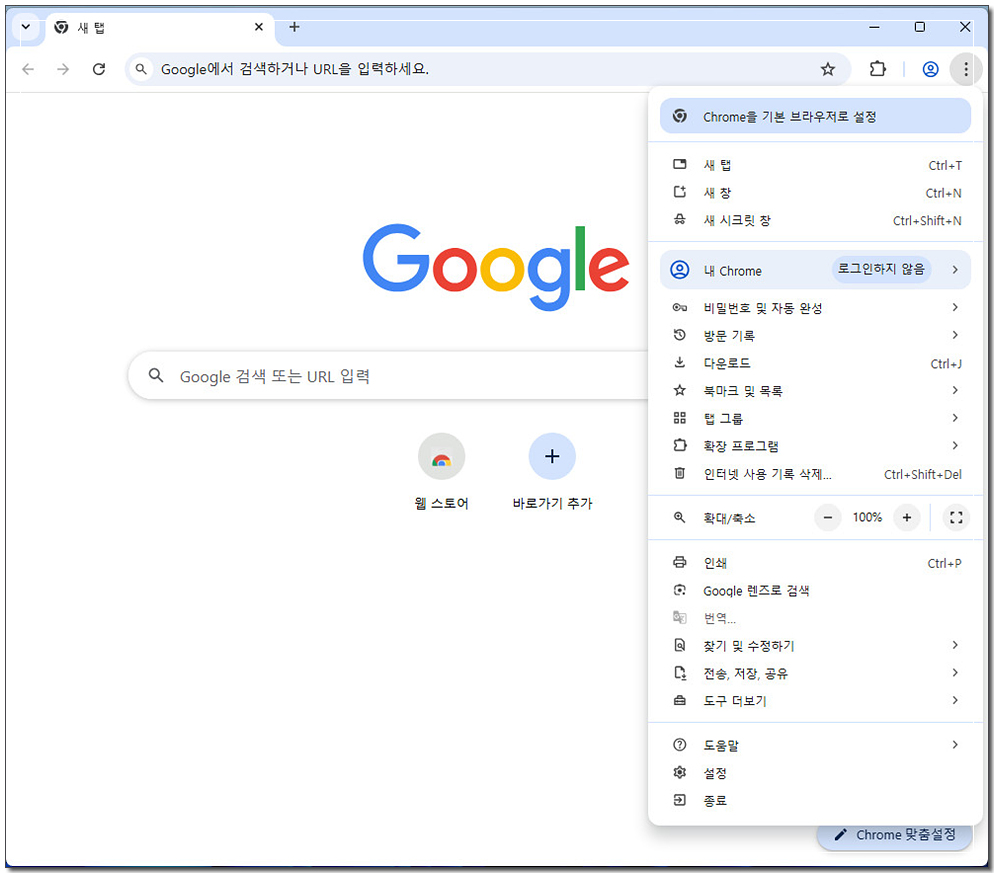Open 비밀번호 및 자동 완성 submenu

(x=815, y=307)
